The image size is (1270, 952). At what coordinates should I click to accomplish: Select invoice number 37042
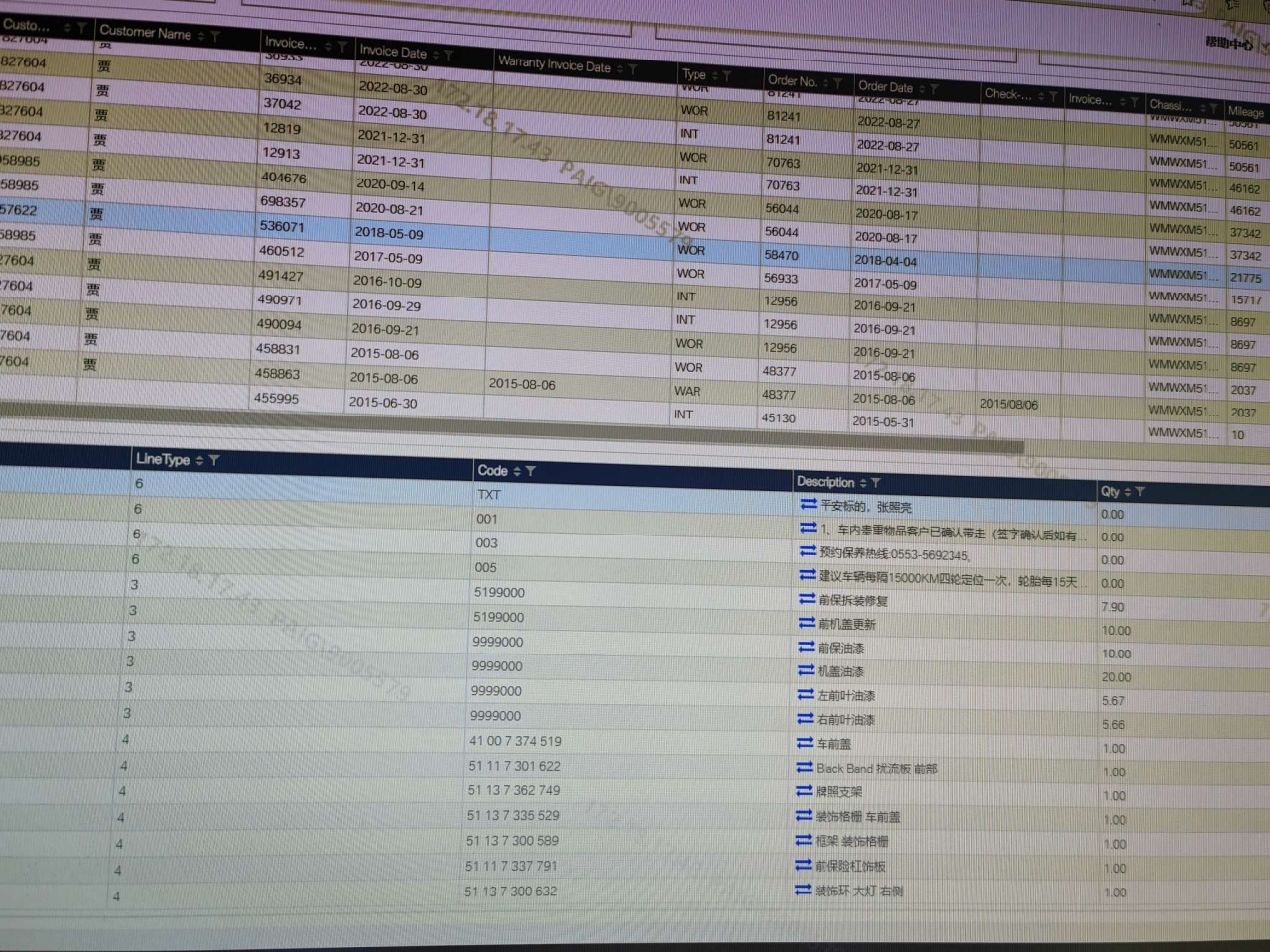tap(282, 103)
